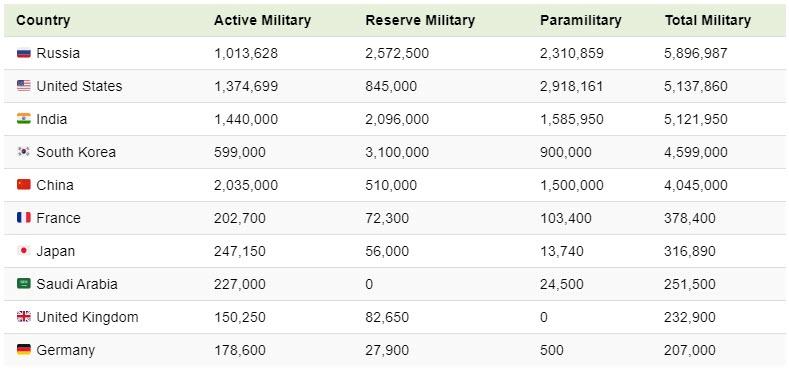
Task: Select the Russia country name
Action: click(58, 53)
